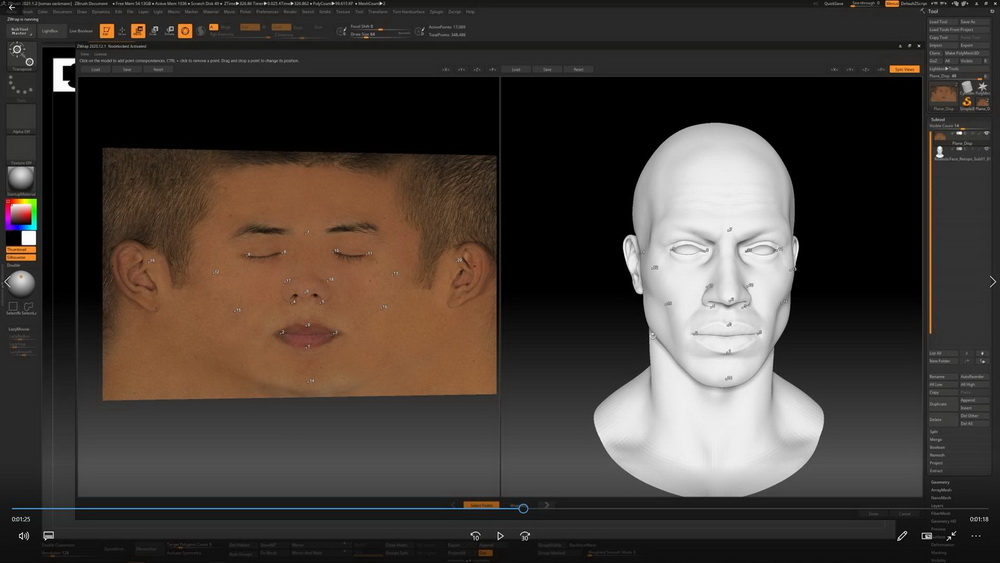Toggle the Sync Views button
Screen dimensions: 1000x563
coord(904,69)
